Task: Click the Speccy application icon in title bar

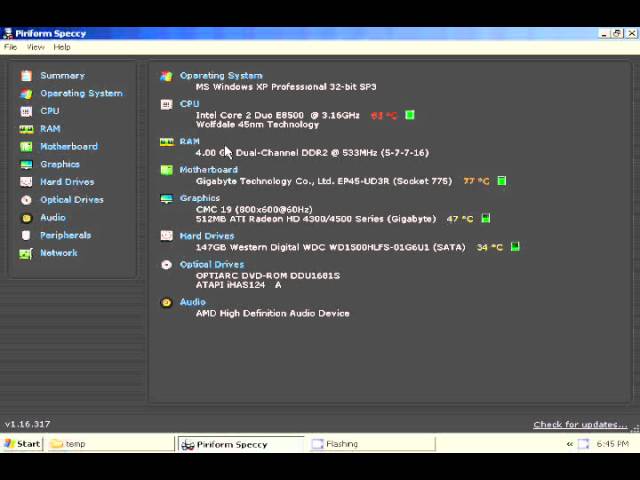Action: point(7,33)
